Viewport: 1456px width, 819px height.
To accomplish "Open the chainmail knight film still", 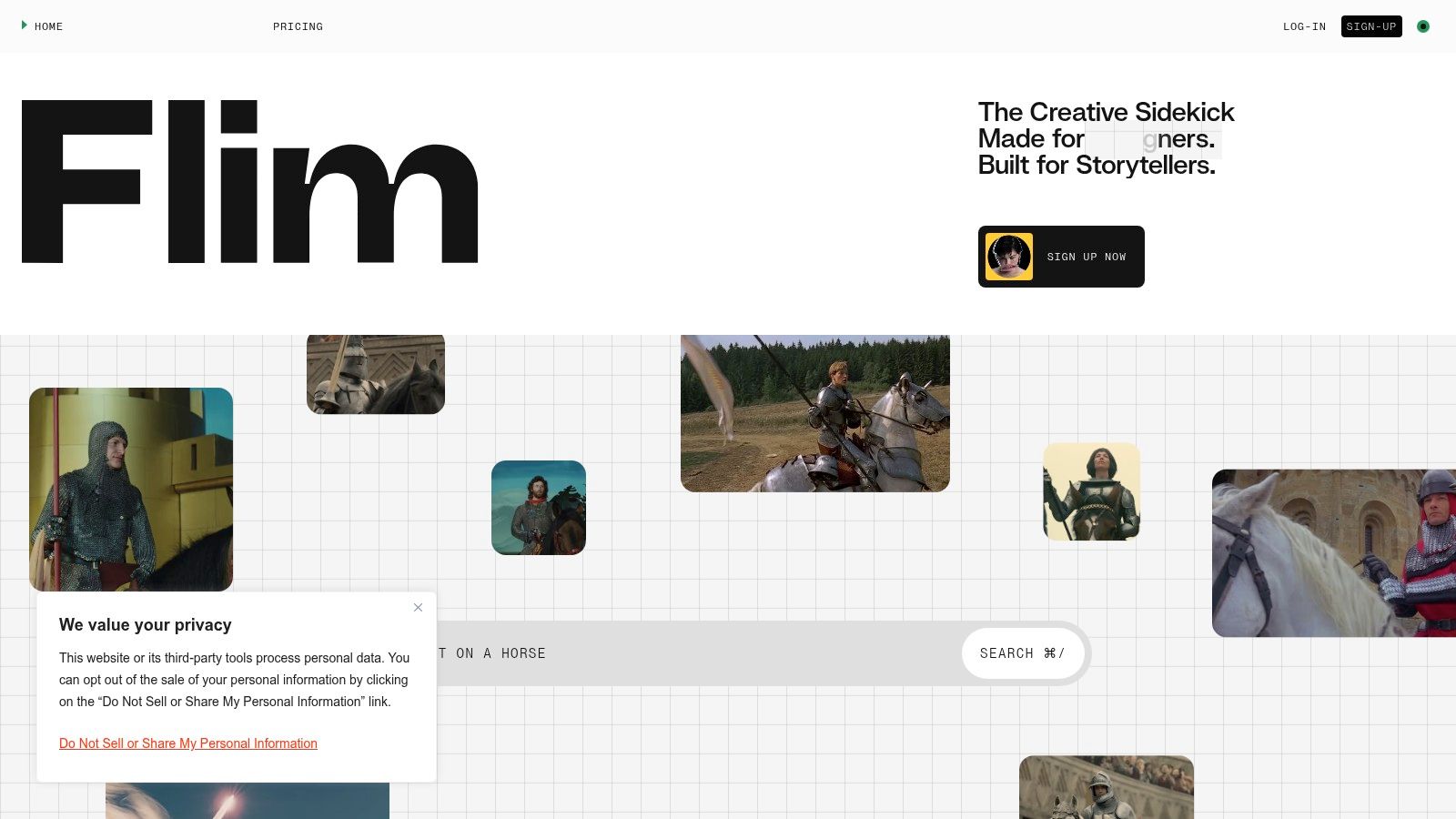I will pyautogui.click(x=131, y=490).
